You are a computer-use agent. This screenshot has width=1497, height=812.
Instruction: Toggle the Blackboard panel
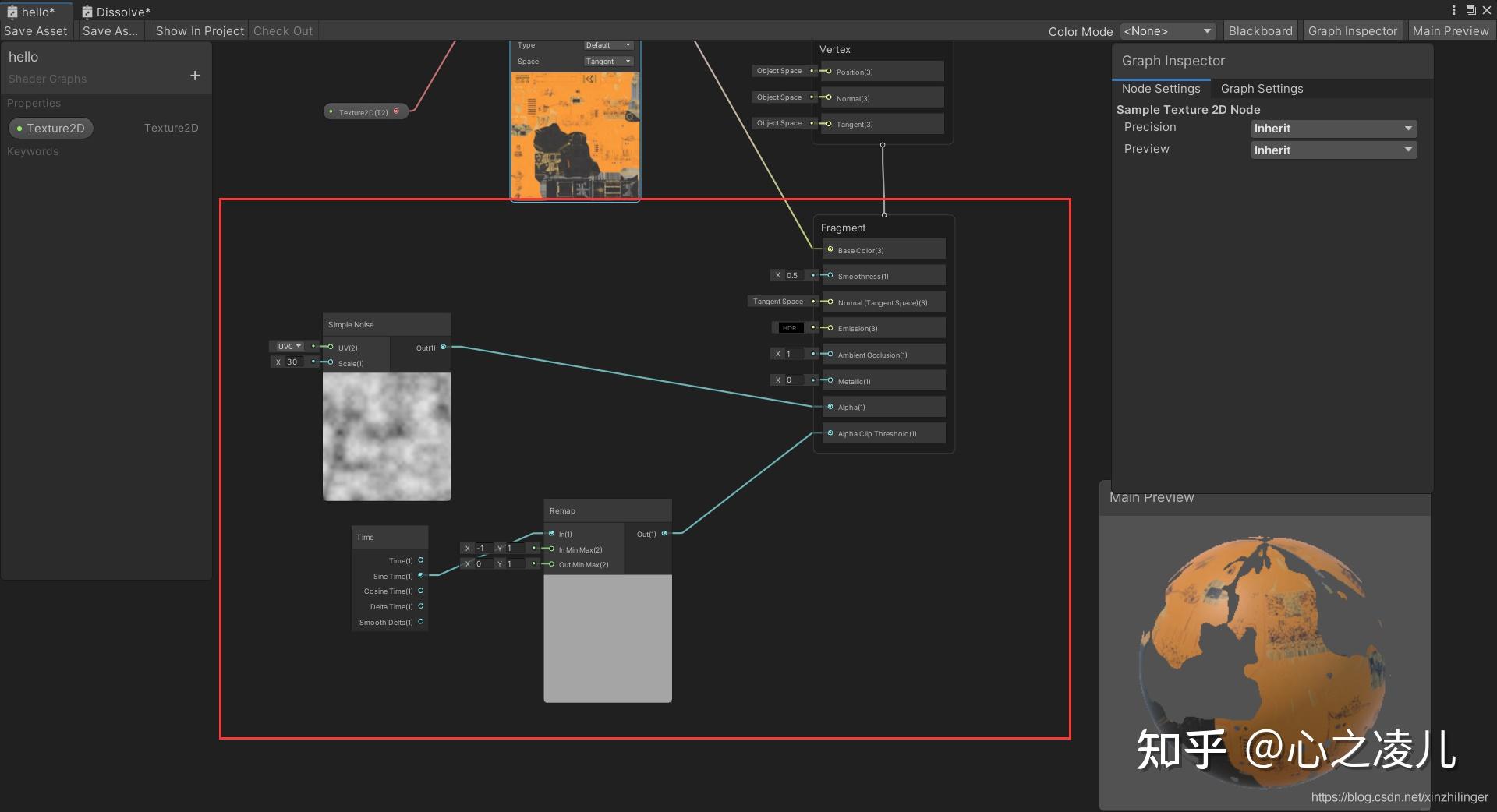tap(1260, 30)
